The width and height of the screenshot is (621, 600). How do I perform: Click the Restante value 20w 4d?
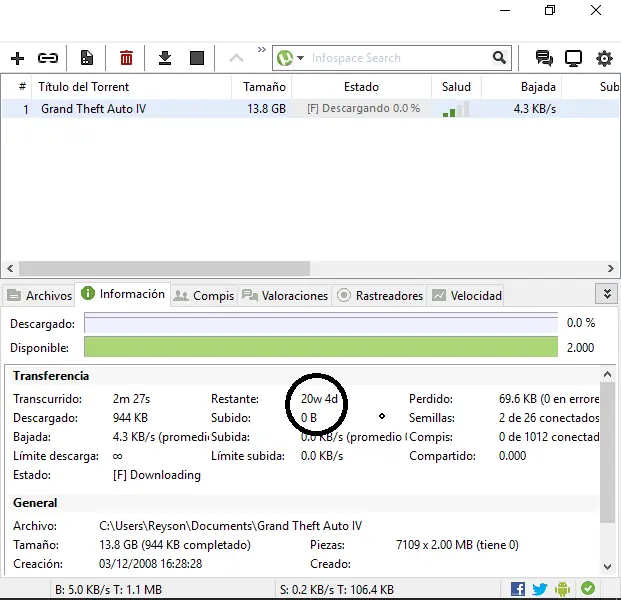click(x=319, y=398)
